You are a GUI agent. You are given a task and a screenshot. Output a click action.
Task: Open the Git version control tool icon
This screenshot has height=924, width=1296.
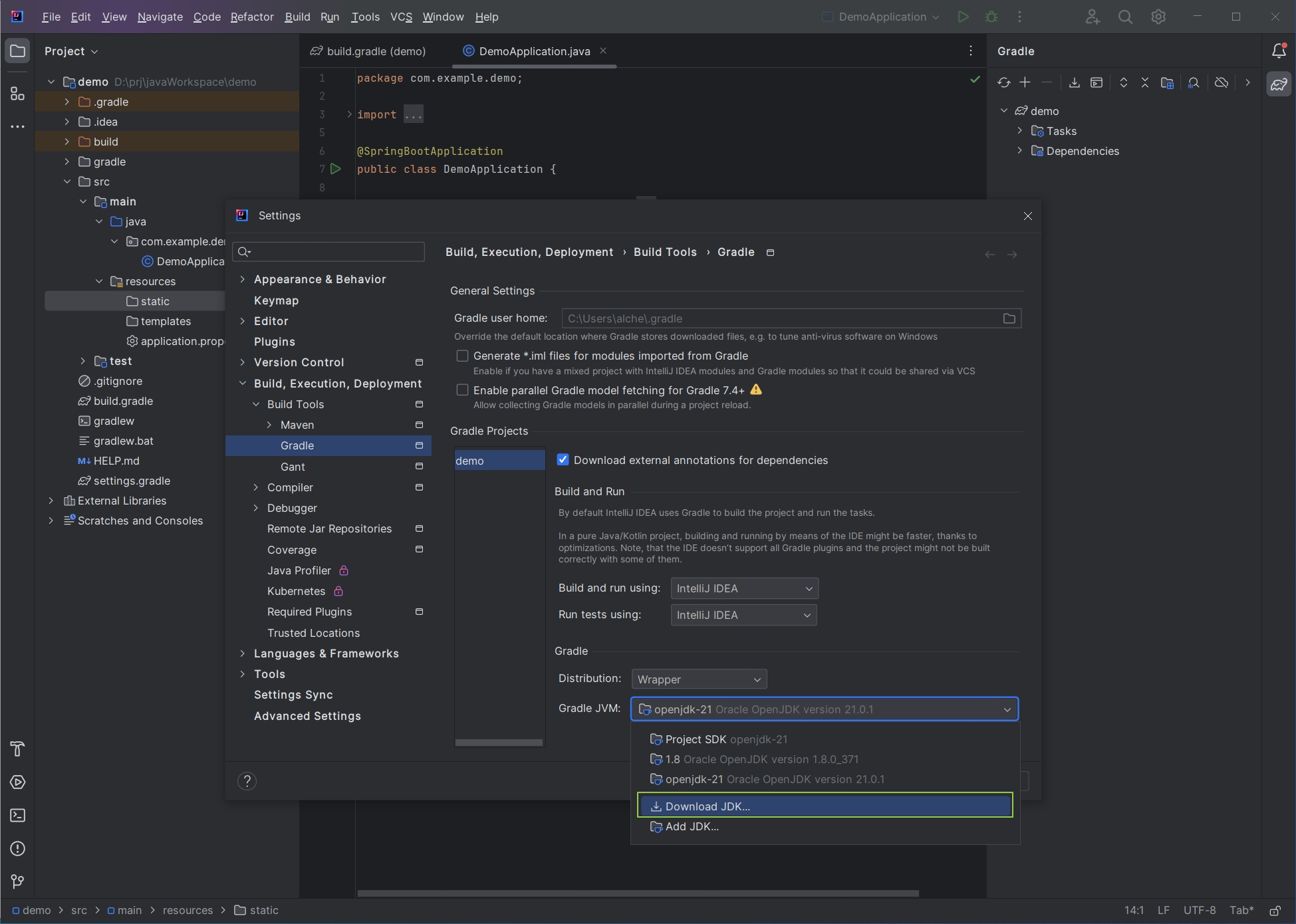pyautogui.click(x=18, y=881)
